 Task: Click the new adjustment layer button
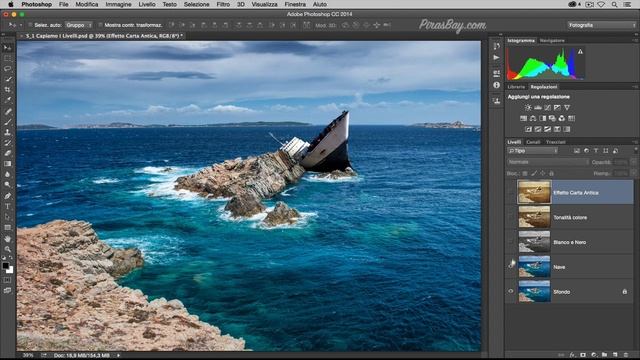593,355
